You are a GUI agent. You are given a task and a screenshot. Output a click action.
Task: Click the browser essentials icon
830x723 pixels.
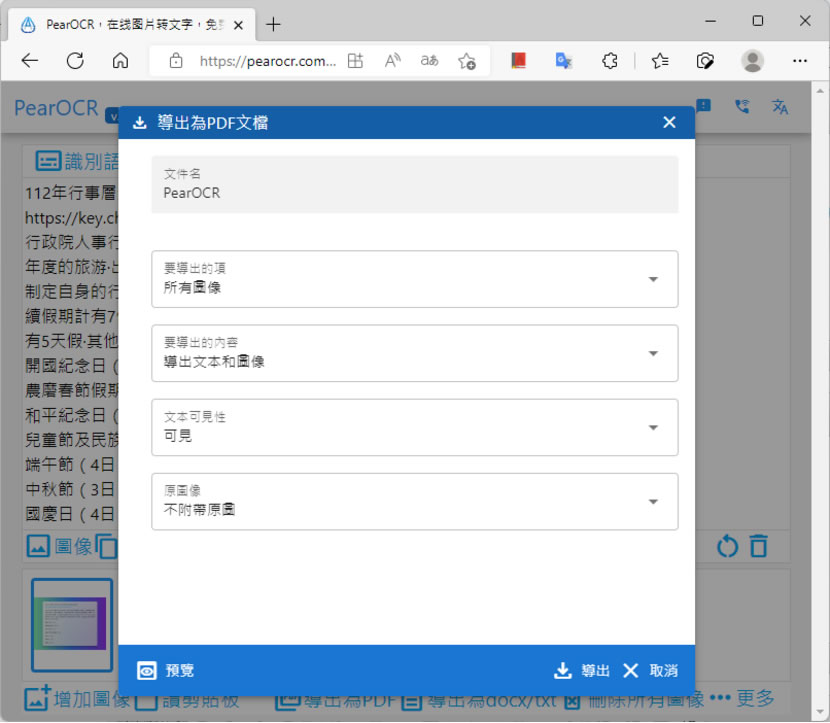click(x=705, y=61)
